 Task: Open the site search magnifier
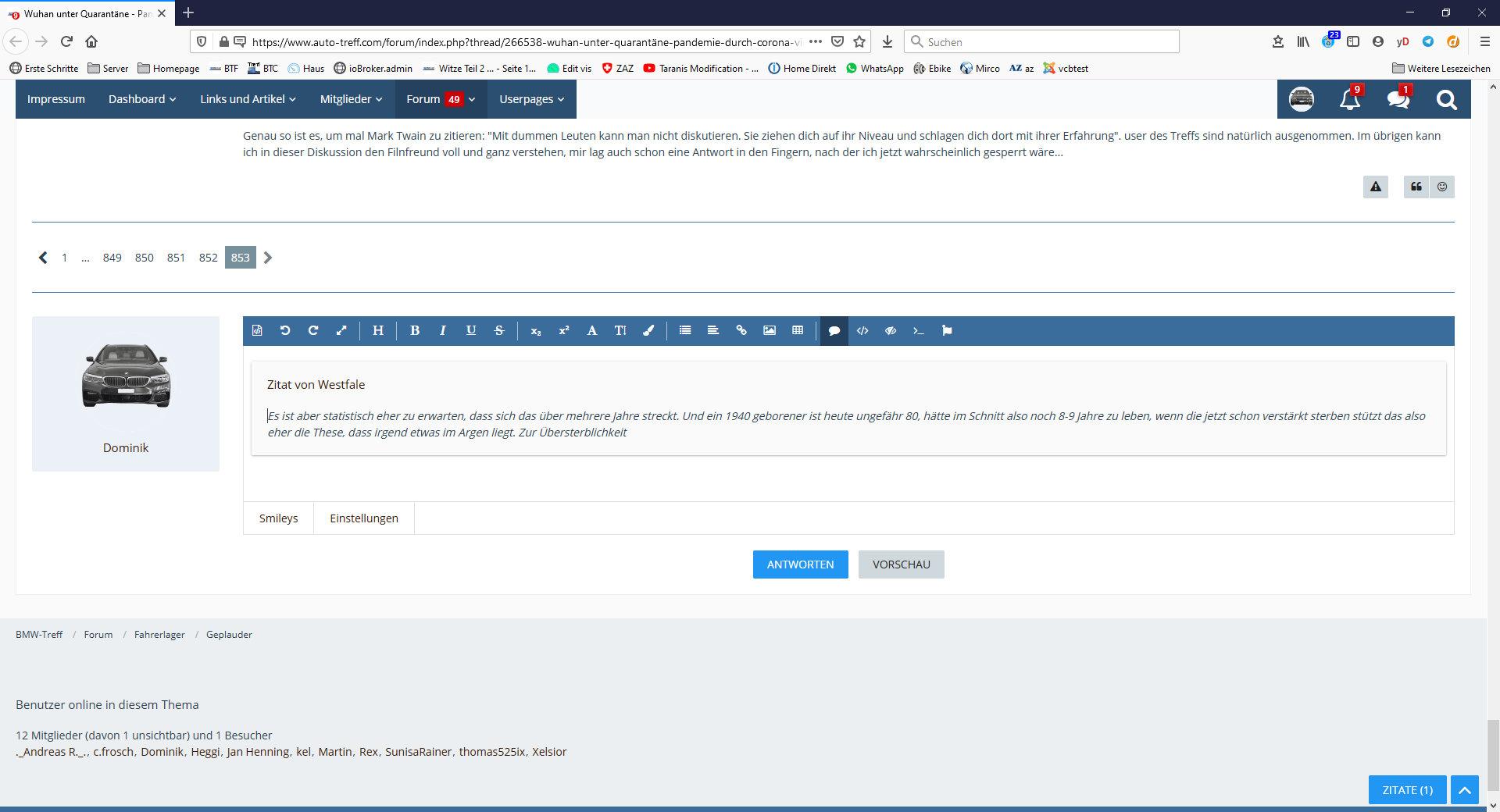pos(1447,99)
